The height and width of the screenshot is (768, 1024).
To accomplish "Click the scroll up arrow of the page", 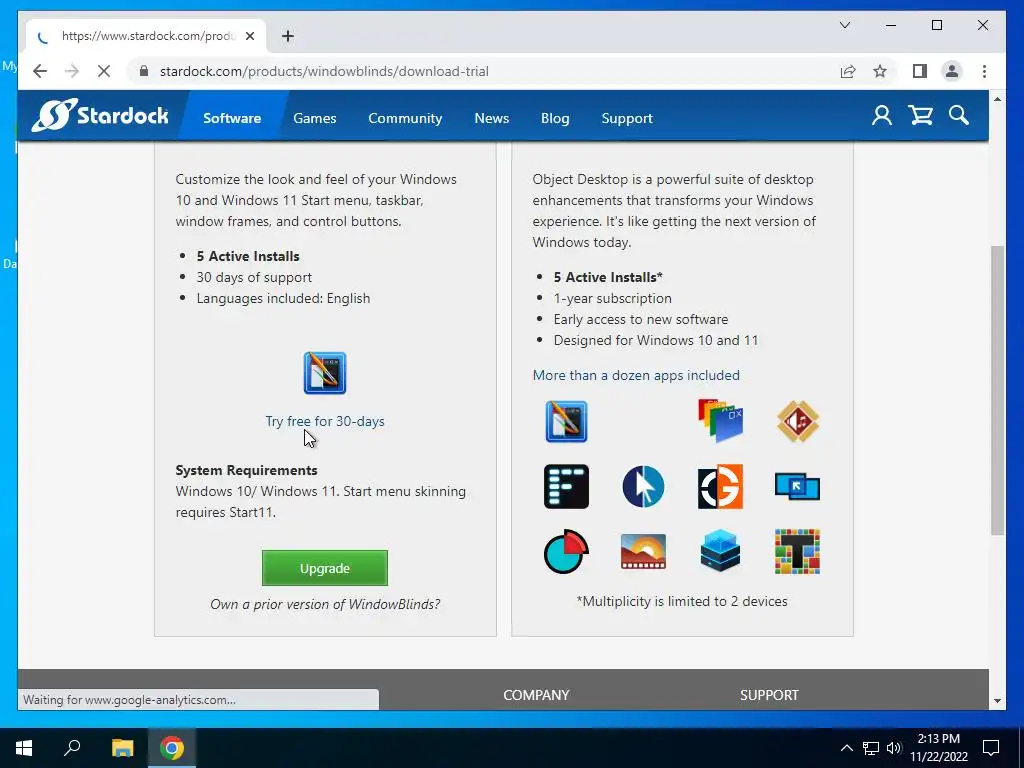I will click(997, 99).
